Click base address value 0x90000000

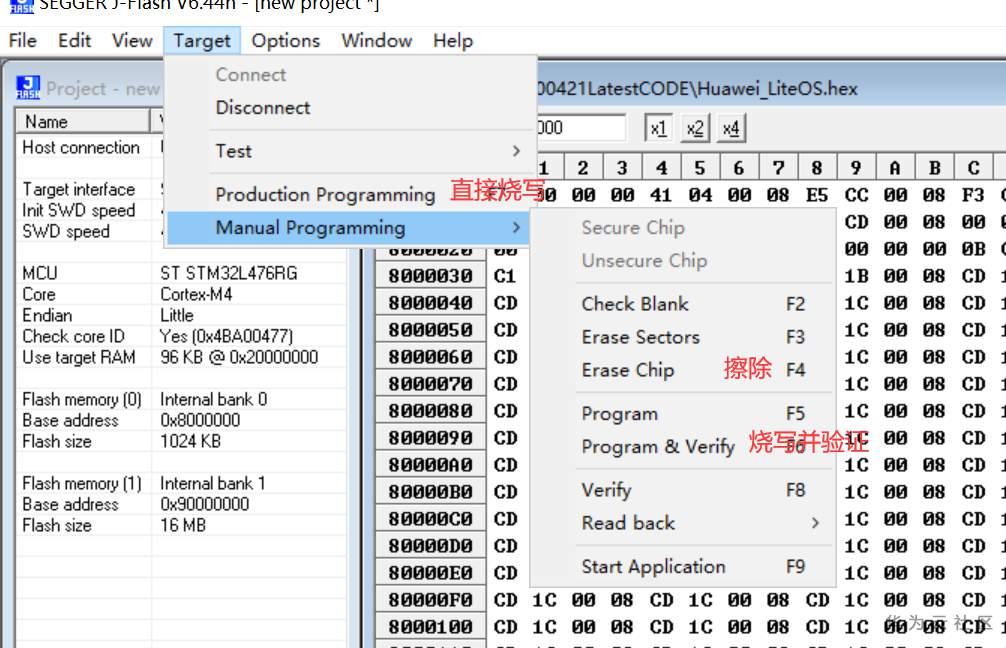coord(204,504)
